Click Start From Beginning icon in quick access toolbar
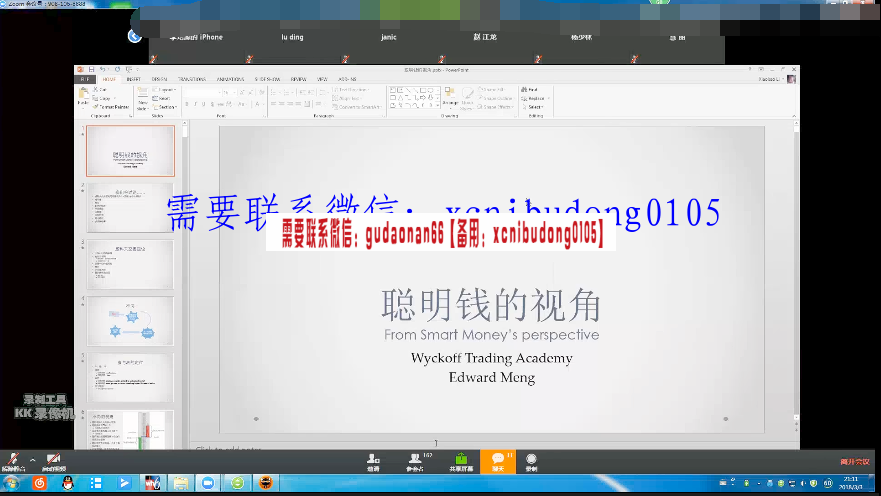The height and width of the screenshot is (496, 881). [x=129, y=70]
